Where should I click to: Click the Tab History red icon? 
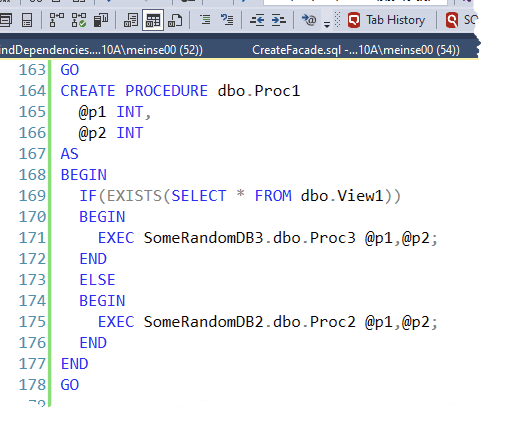[x=354, y=20]
